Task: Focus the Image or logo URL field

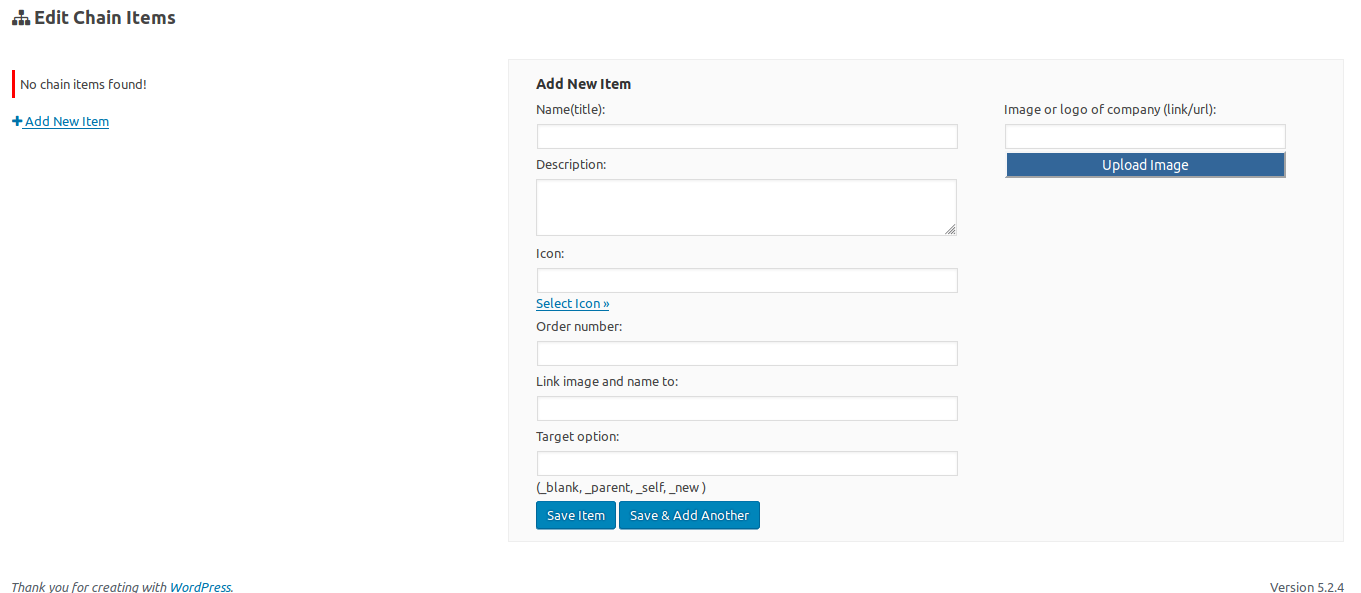Action: pyautogui.click(x=1144, y=136)
